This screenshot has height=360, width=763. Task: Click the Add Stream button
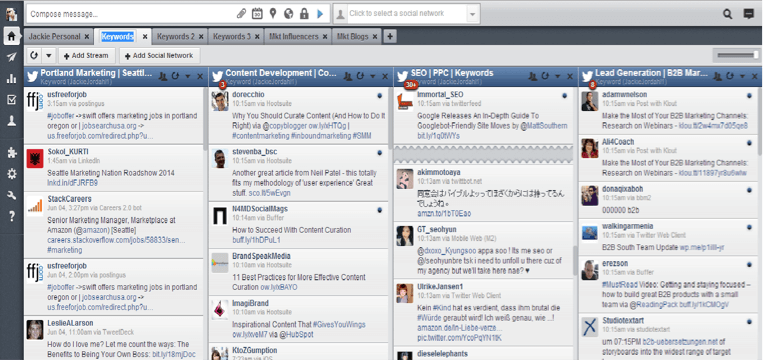(87, 55)
